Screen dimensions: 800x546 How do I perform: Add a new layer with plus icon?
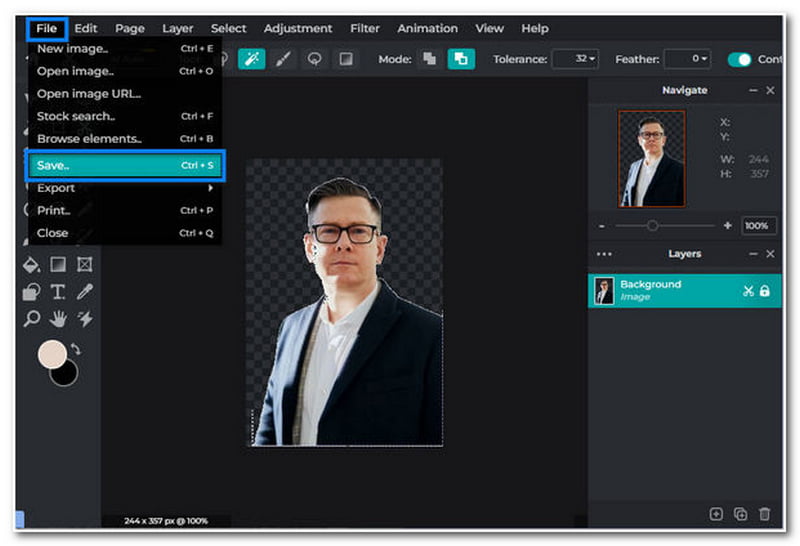pos(716,514)
